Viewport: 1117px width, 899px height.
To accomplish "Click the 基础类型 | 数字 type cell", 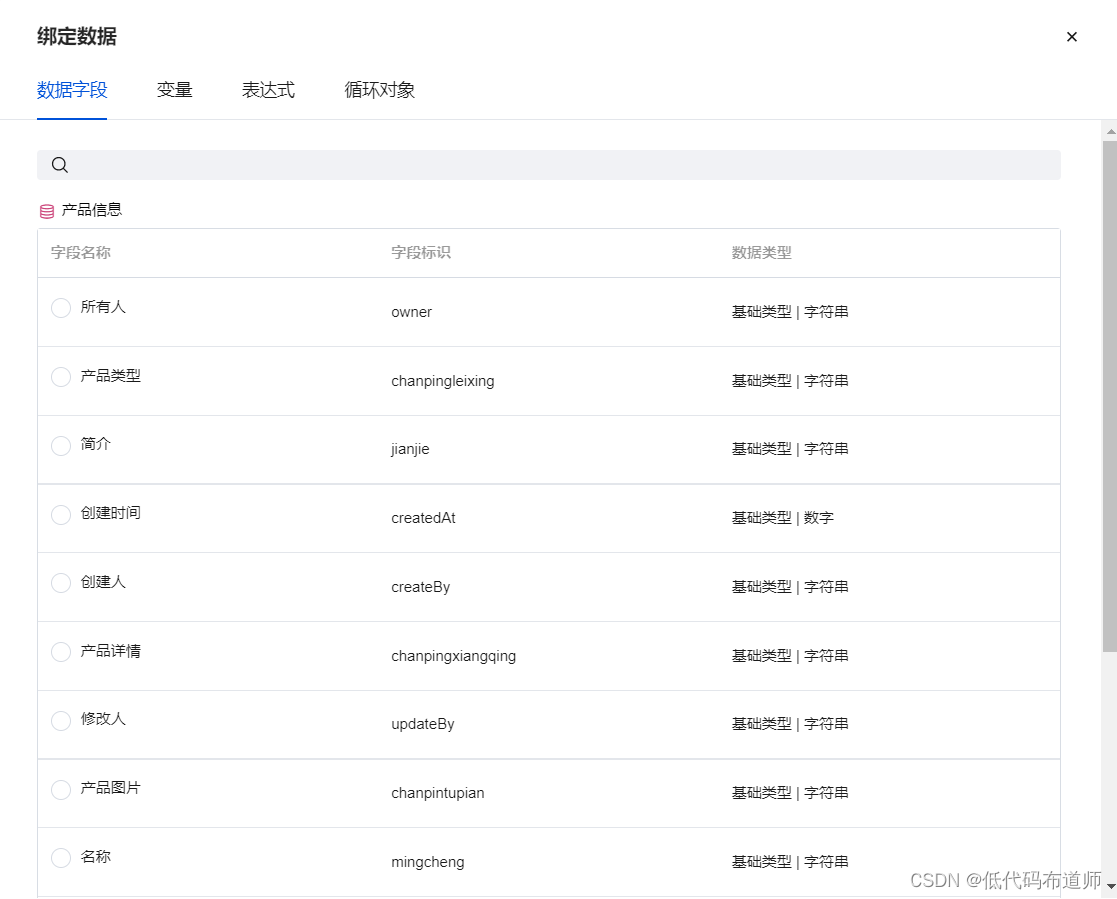I will tap(783, 518).
